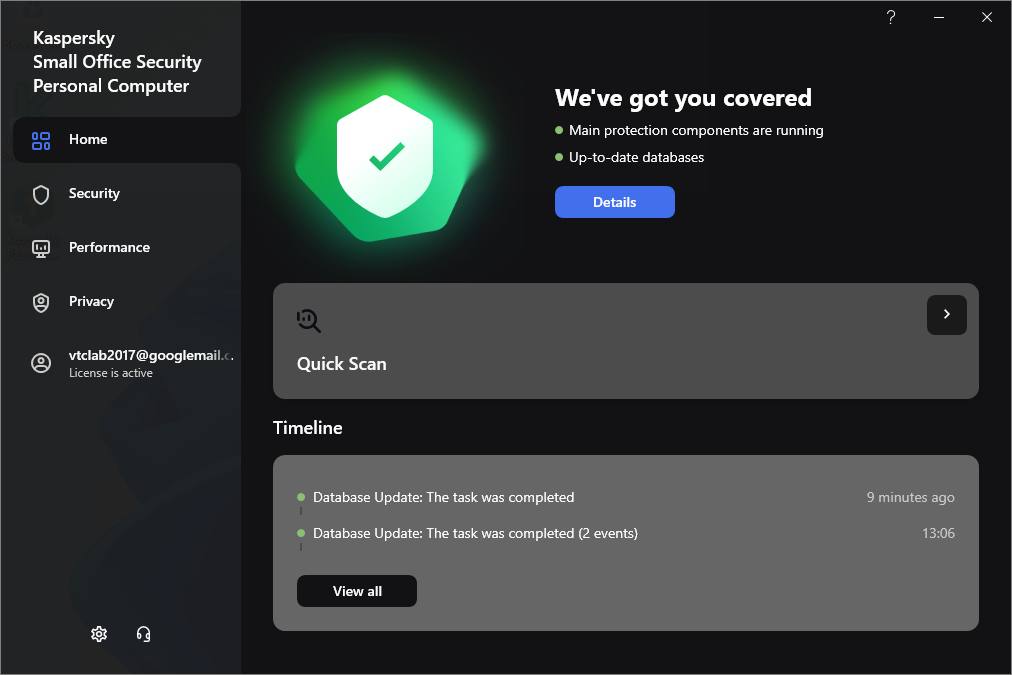
Task: Switch to the Security section
Action: 94,194
